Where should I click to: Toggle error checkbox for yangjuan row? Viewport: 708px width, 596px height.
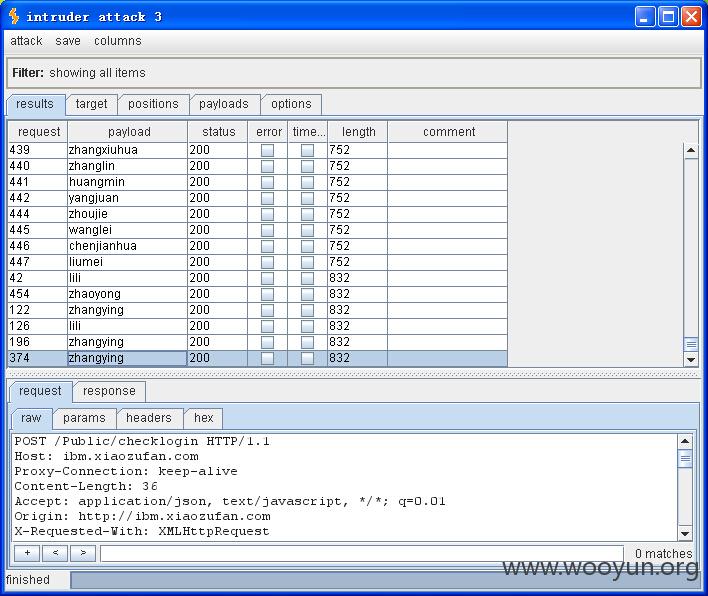[x=267, y=198]
